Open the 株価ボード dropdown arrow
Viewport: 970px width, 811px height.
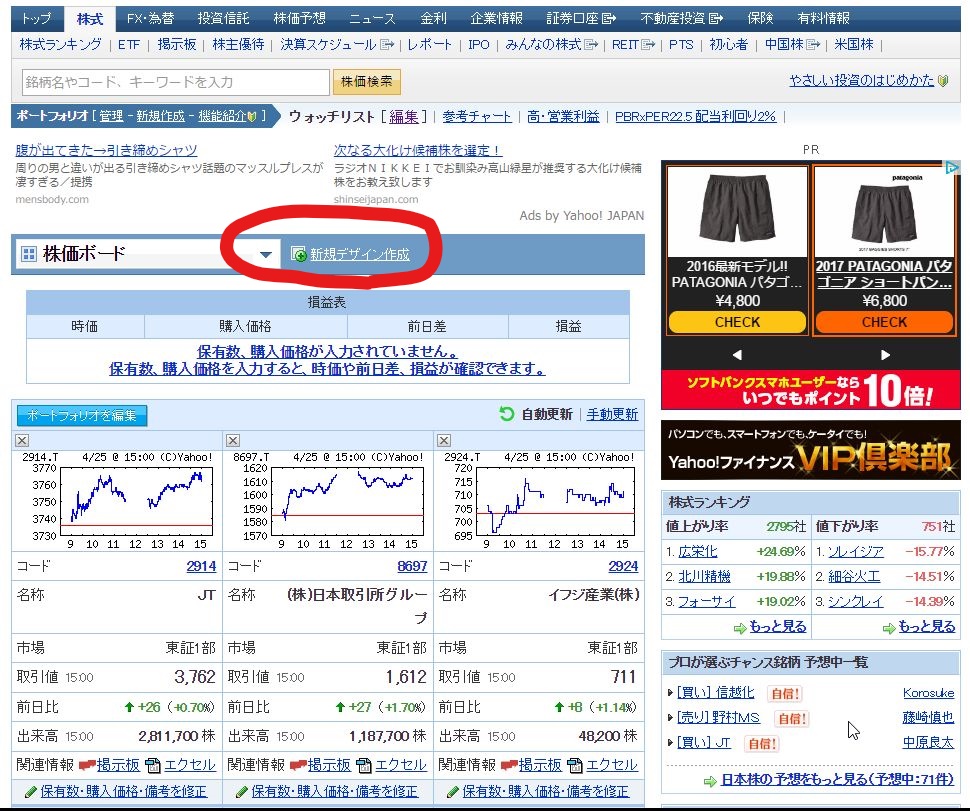pos(266,254)
